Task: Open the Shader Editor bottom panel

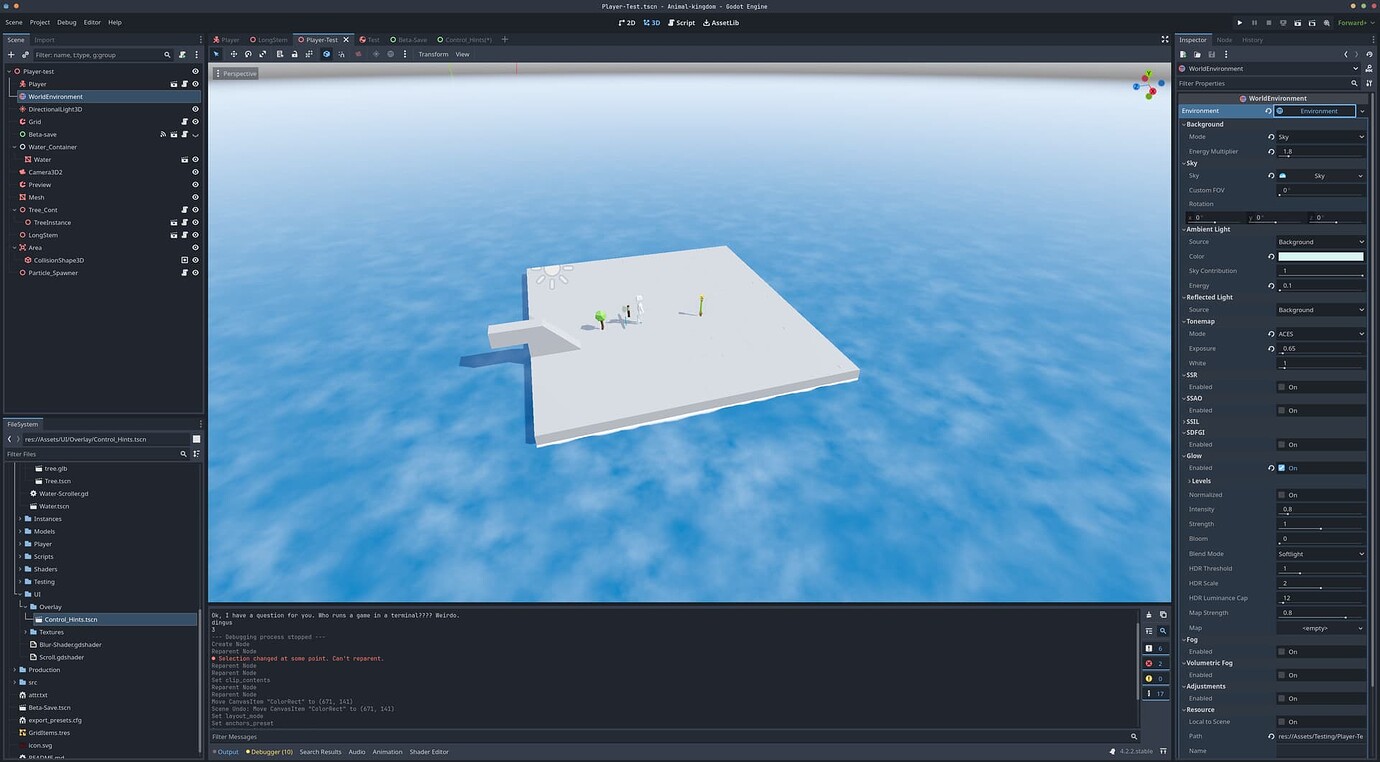Action: (429, 752)
